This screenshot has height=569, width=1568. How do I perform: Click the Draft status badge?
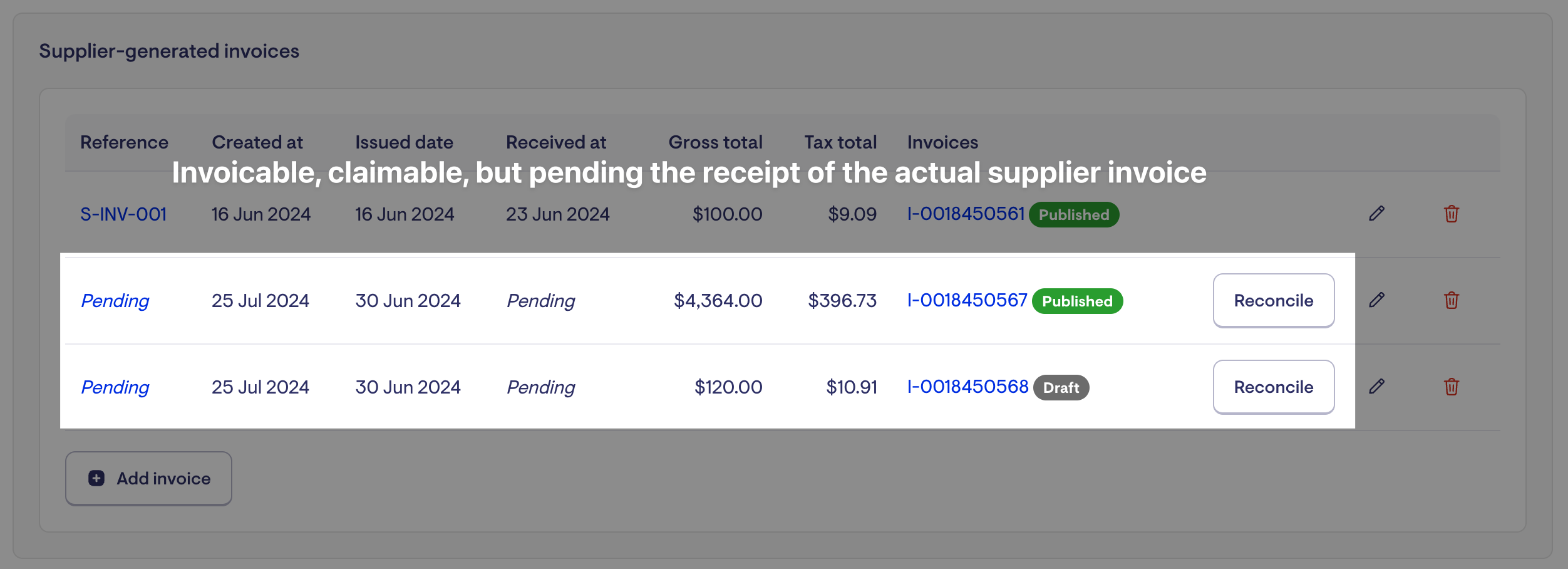point(1061,388)
